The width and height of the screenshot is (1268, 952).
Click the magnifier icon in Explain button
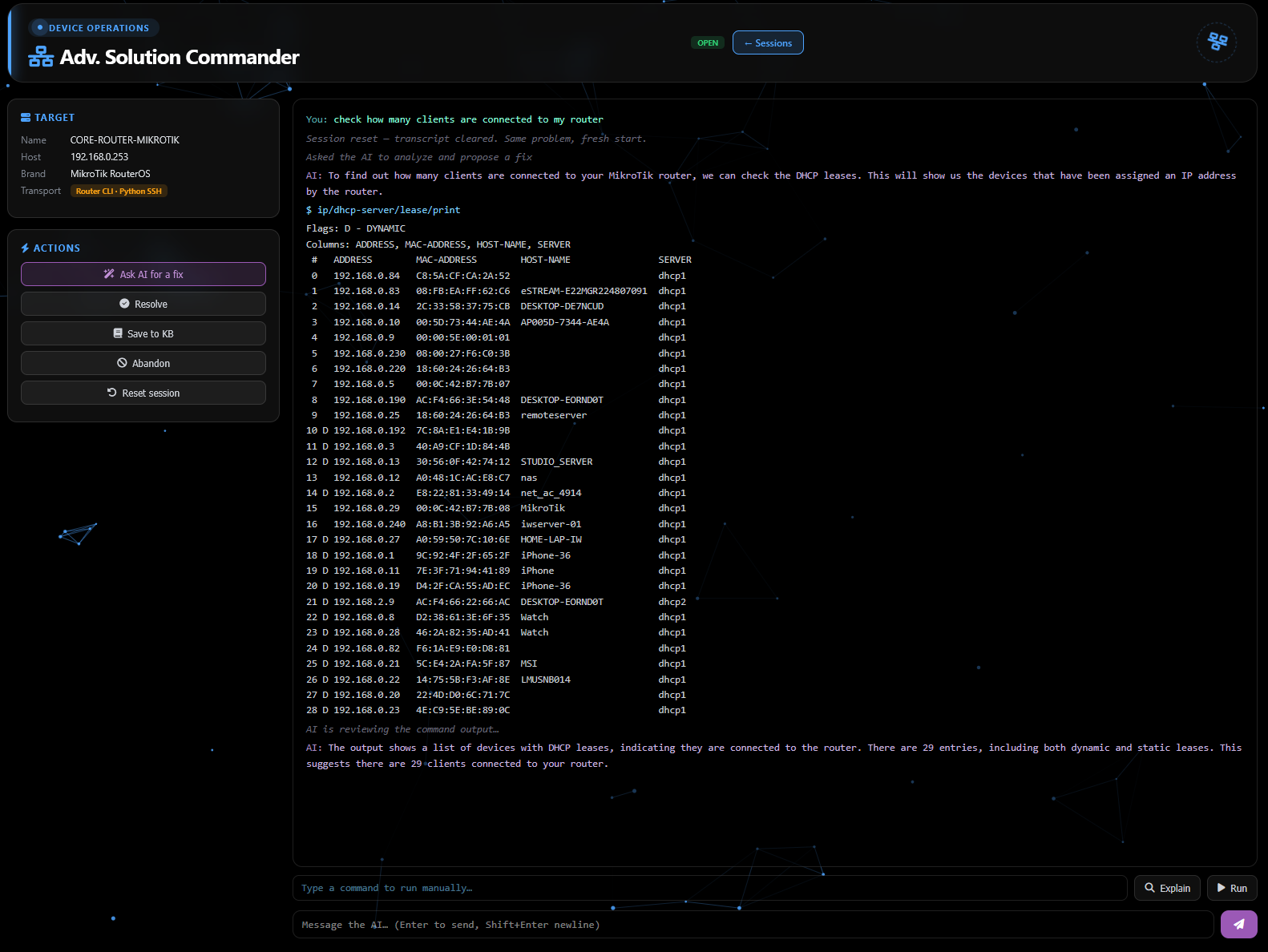click(x=1149, y=888)
